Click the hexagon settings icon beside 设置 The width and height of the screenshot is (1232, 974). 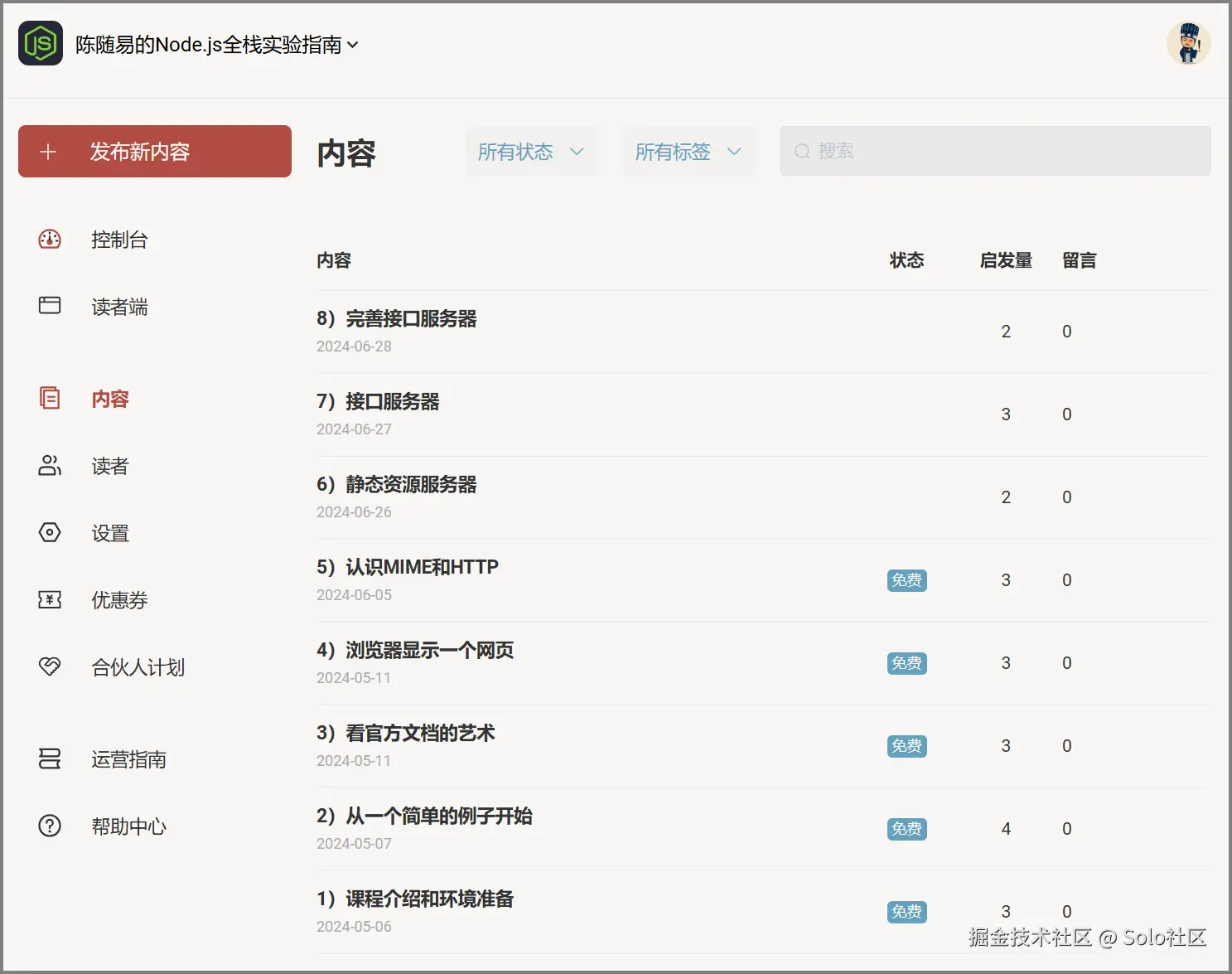(x=50, y=532)
